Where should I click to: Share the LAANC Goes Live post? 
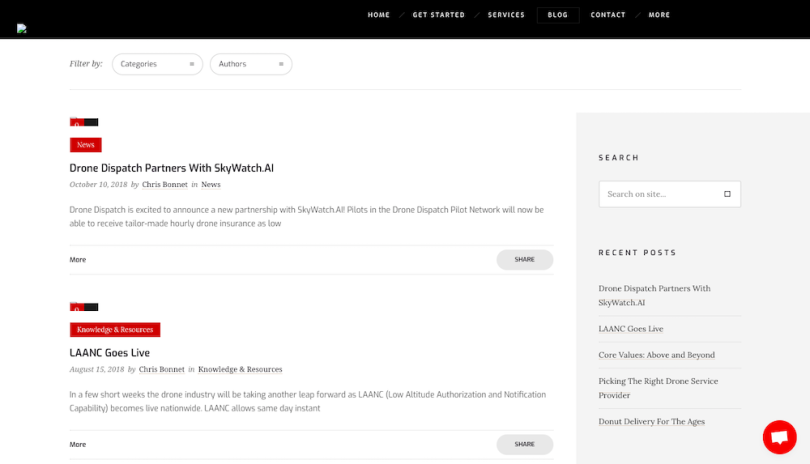(x=525, y=444)
